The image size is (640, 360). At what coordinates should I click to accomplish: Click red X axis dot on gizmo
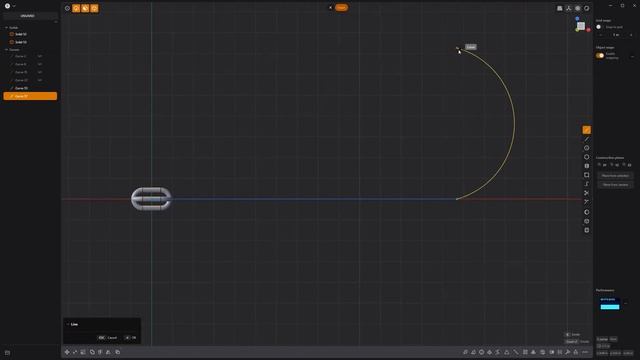[x=589, y=30]
